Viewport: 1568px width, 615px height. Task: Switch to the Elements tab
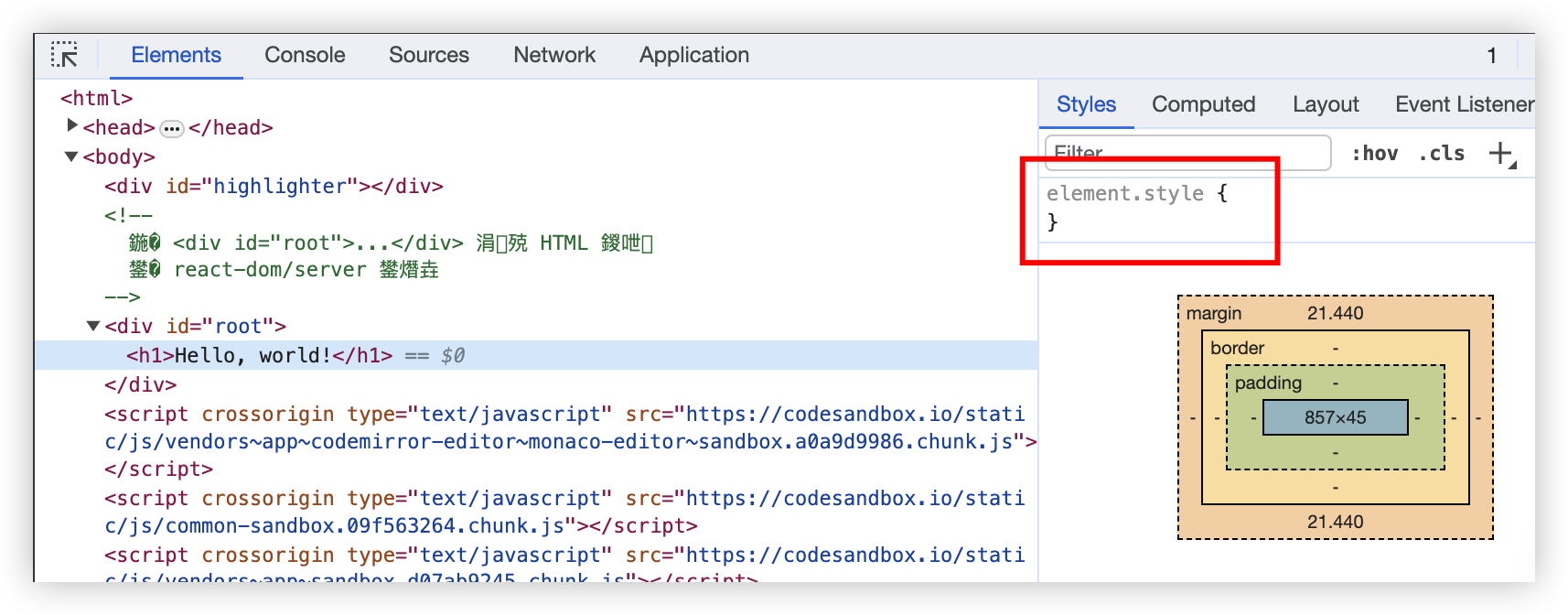tap(176, 55)
